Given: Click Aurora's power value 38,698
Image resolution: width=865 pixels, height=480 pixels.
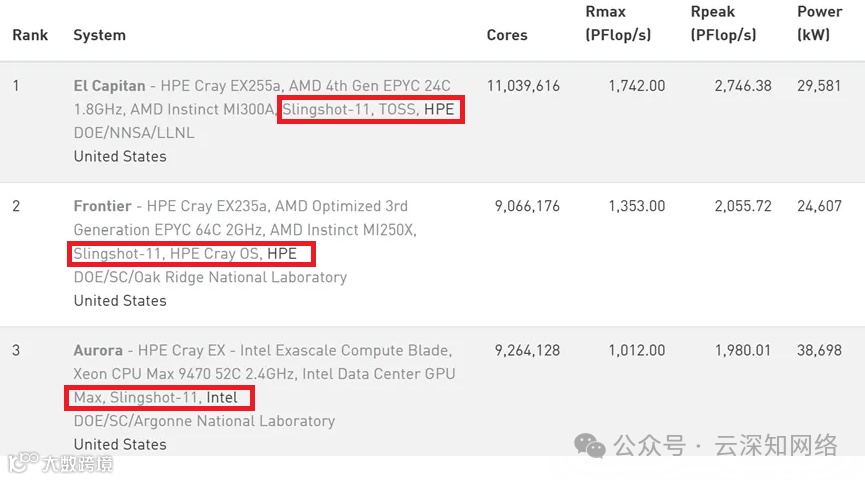Looking at the screenshot, I should 820,351.
